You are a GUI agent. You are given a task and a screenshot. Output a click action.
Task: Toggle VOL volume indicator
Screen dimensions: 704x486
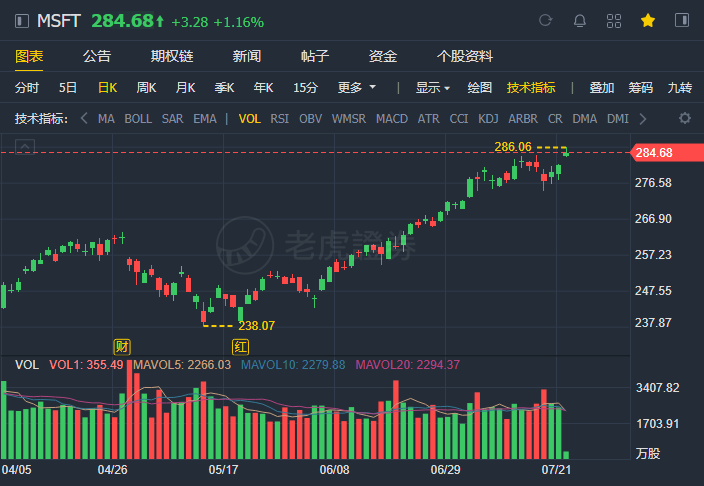point(250,119)
